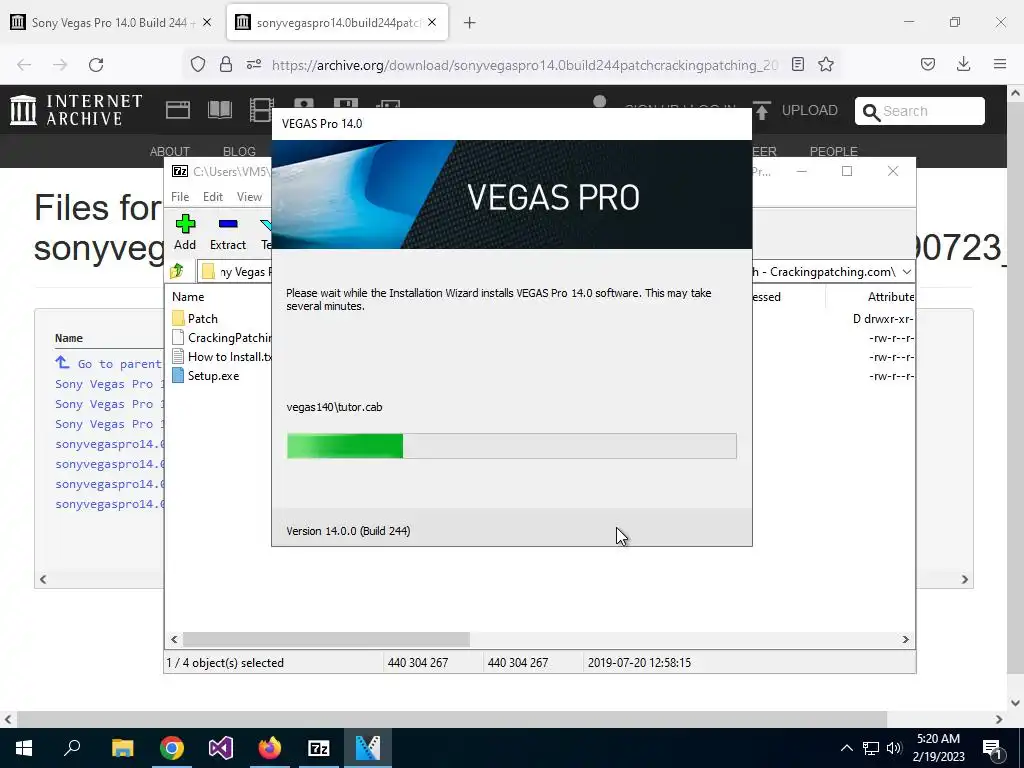The width and height of the screenshot is (1024, 768).
Task: Click the up-folder icon in 7-Zip
Action: point(177,271)
